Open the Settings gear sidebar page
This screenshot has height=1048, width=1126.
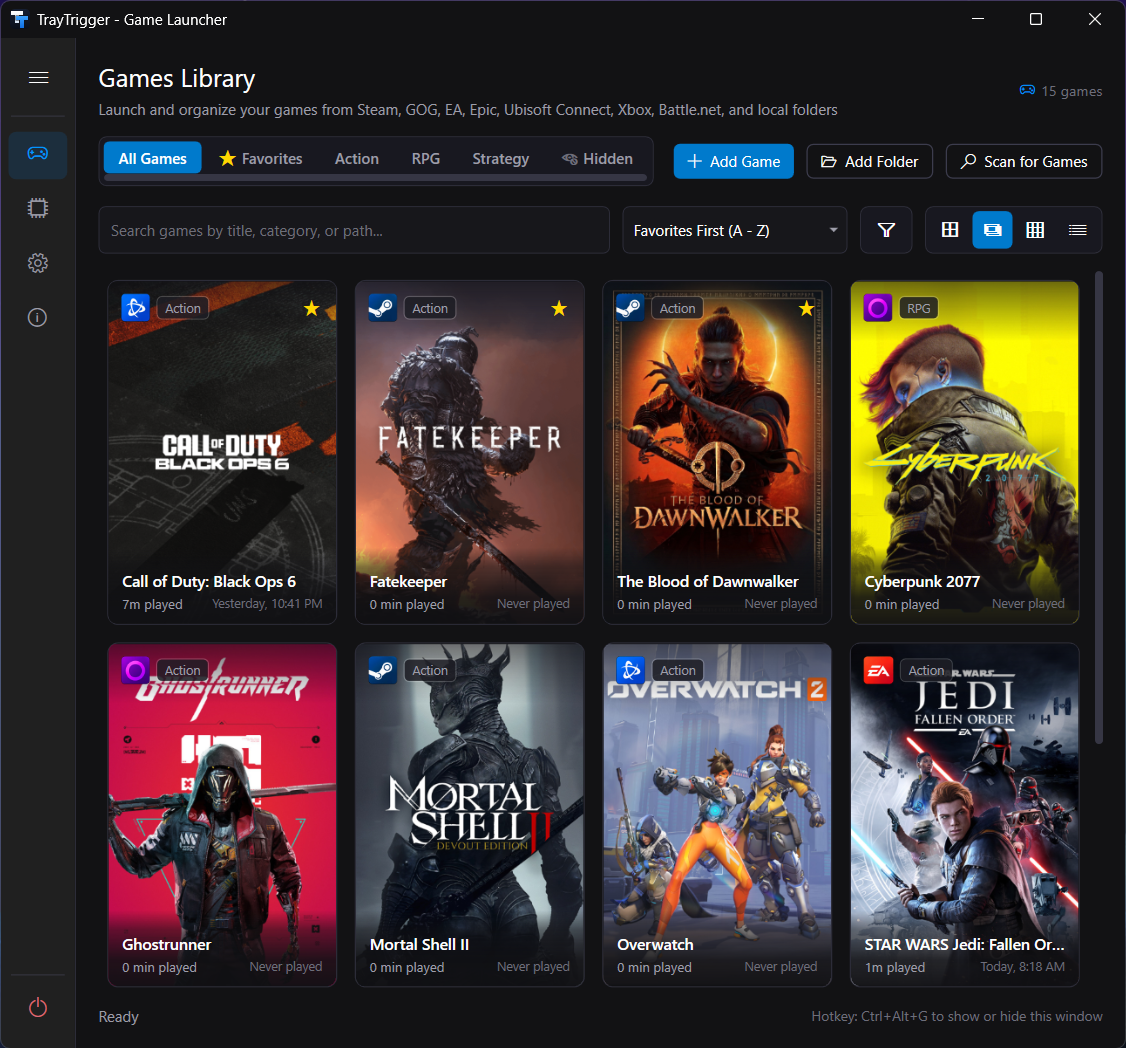pos(38,263)
